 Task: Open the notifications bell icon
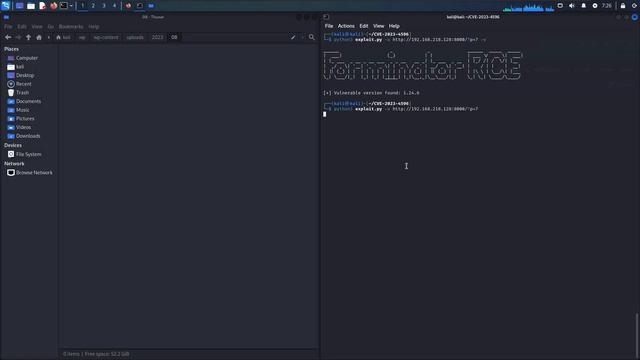[583, 6]
